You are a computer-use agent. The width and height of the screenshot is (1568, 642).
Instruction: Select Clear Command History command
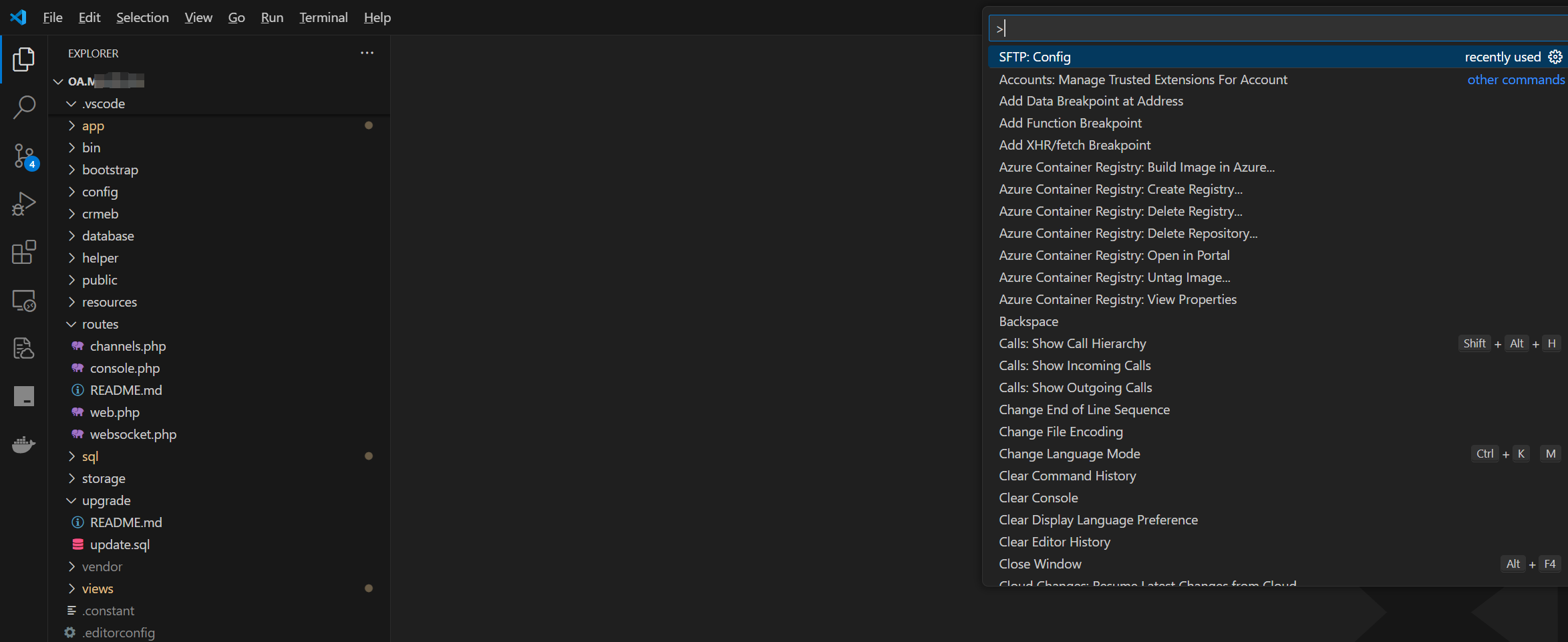1278,476
